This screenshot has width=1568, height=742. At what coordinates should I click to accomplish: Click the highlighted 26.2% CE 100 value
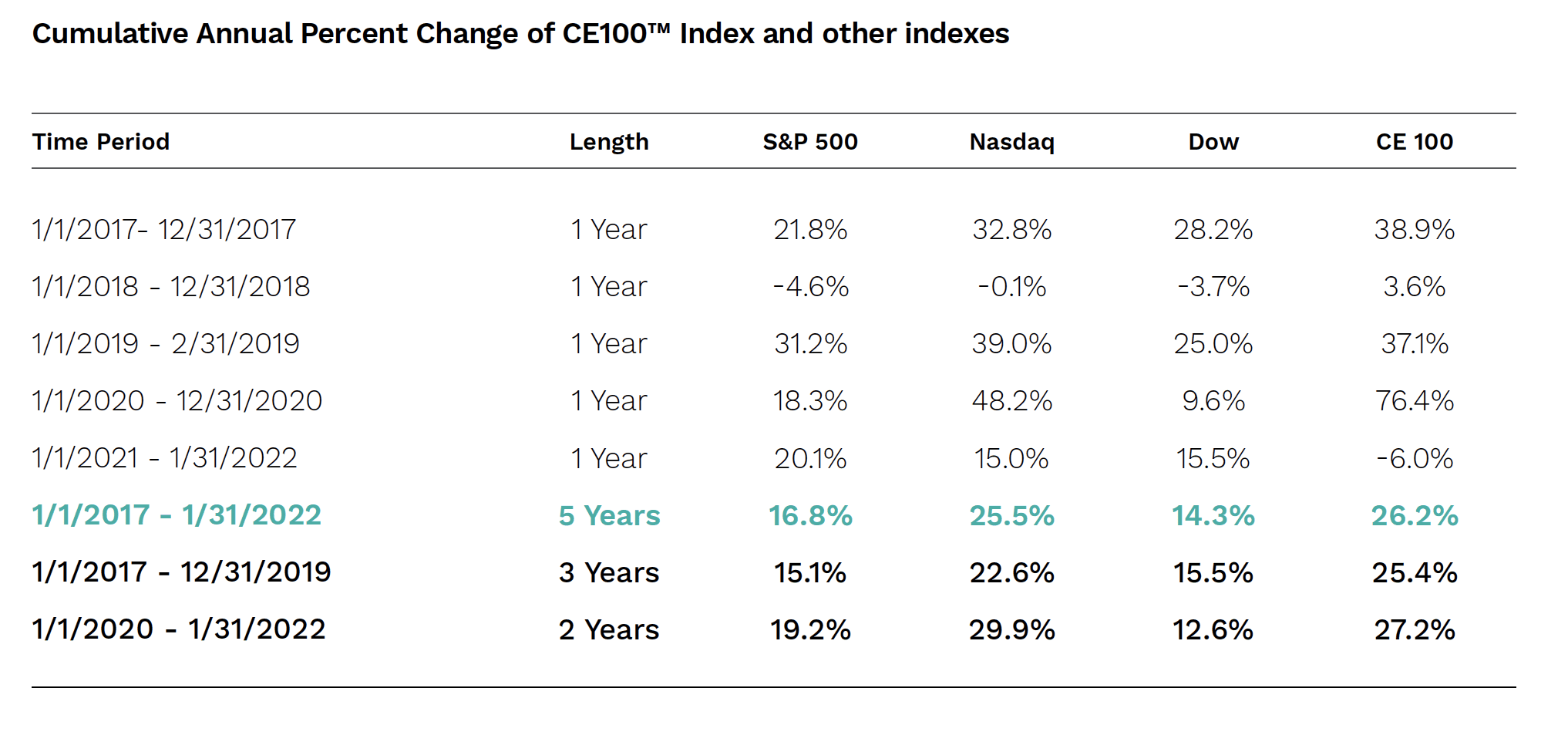tap(1415, 515)
